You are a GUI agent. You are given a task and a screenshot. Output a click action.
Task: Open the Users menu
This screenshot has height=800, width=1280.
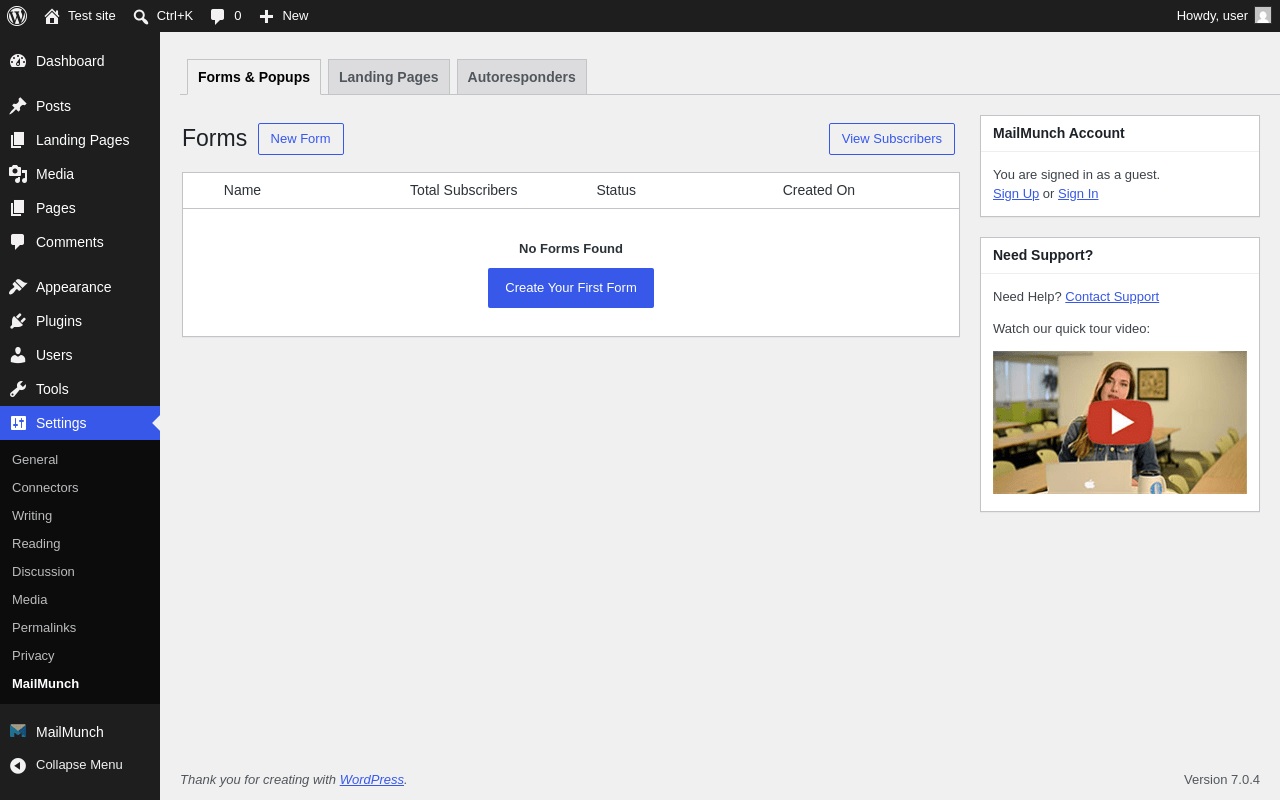(80, 355)
